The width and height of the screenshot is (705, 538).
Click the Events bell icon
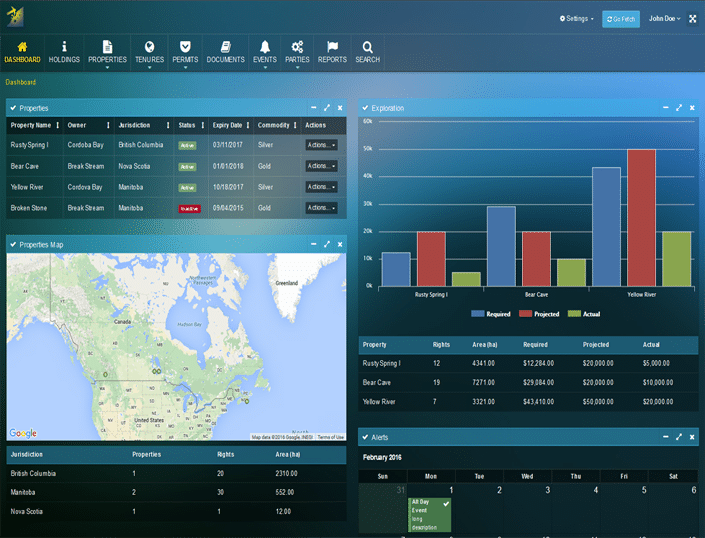click(265, 47)
